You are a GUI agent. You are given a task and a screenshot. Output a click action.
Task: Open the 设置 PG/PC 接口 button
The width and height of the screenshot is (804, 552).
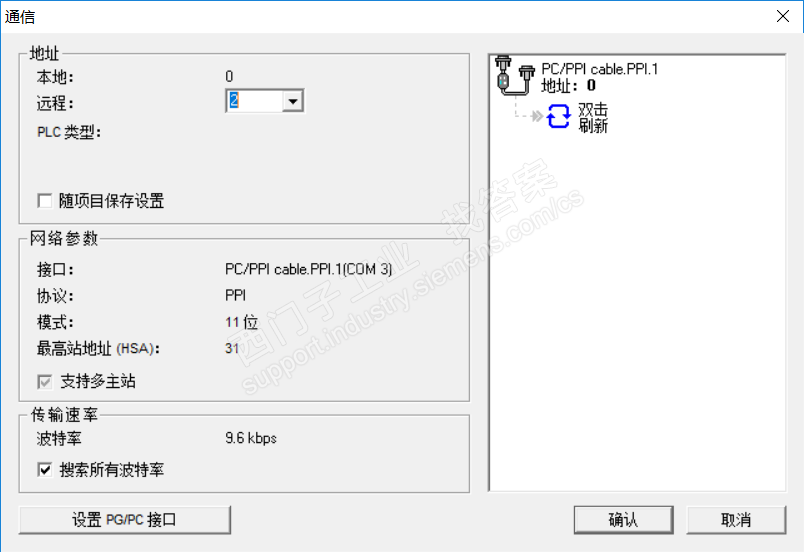125,520
